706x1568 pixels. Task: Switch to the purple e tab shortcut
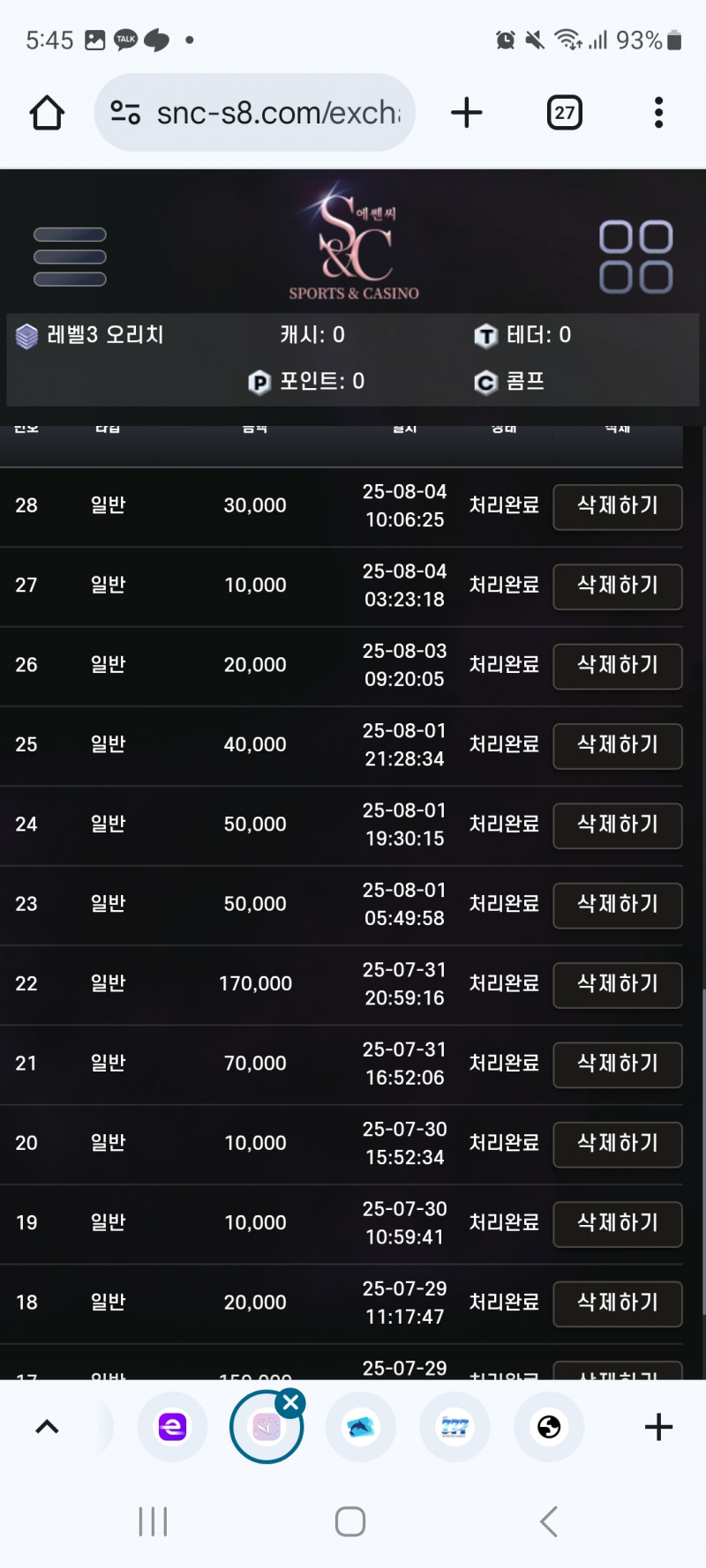coord(172,1427)
